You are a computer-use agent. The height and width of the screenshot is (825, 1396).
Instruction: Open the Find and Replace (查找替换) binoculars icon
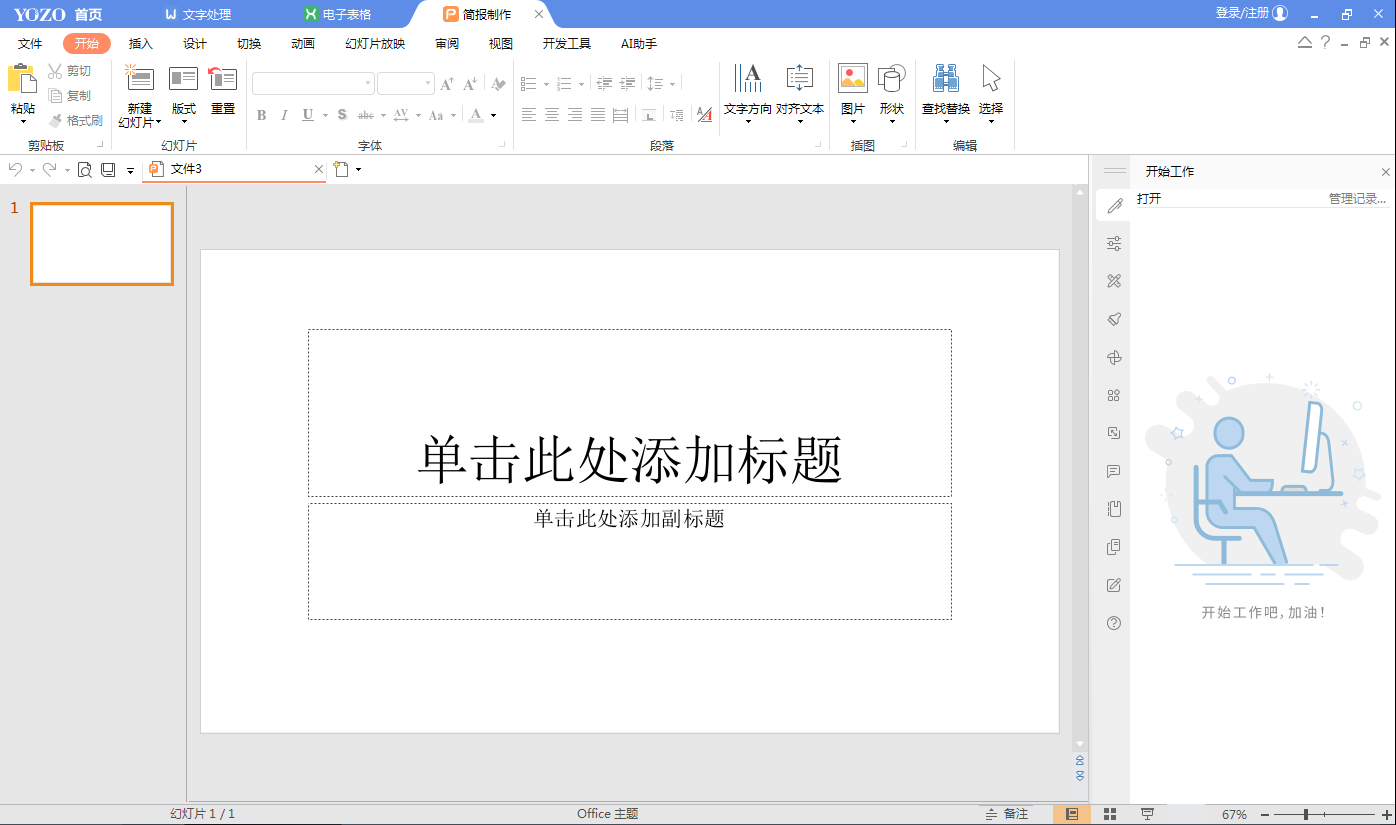pyautogui.click(x=945, y=79)
